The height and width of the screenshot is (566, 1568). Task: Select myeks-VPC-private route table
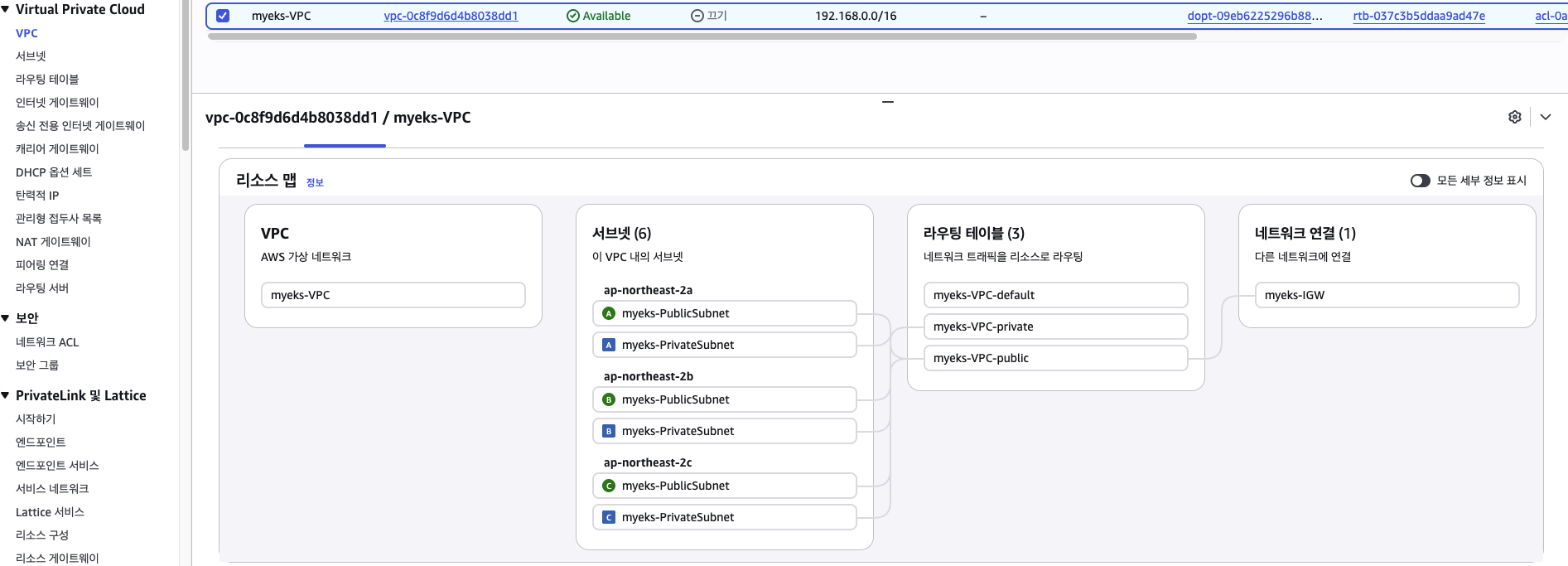pos(1056,327)
